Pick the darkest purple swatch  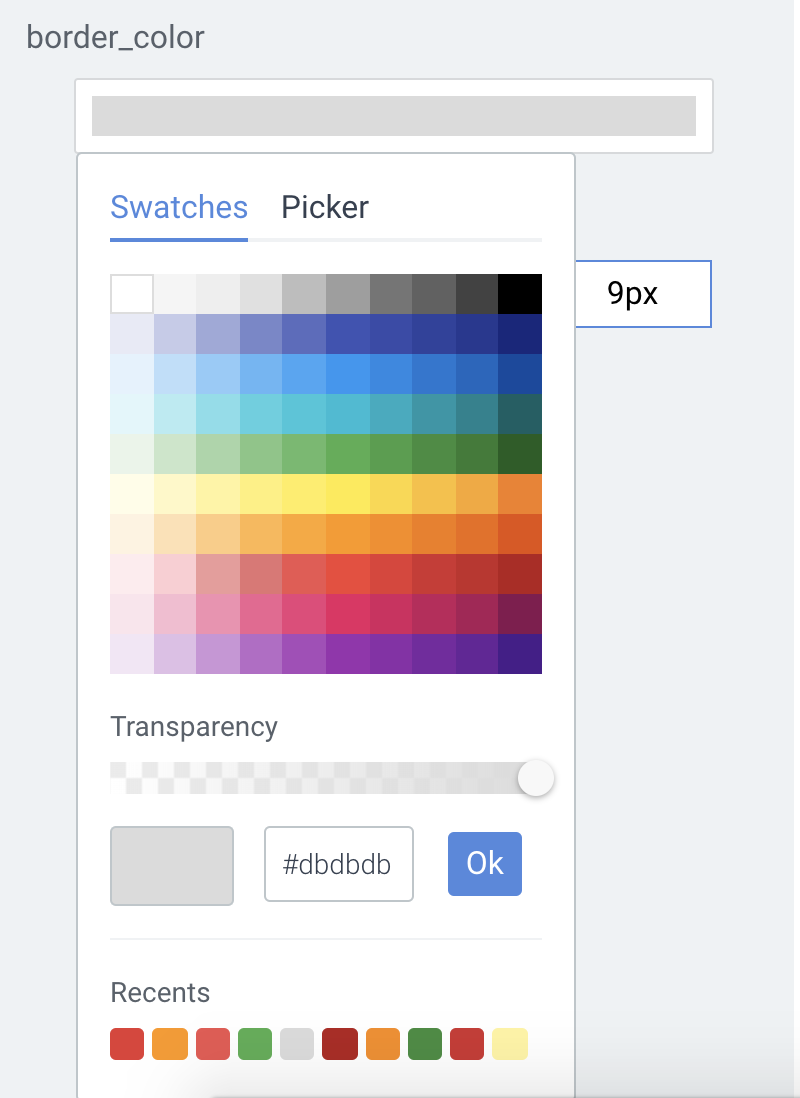520,654
